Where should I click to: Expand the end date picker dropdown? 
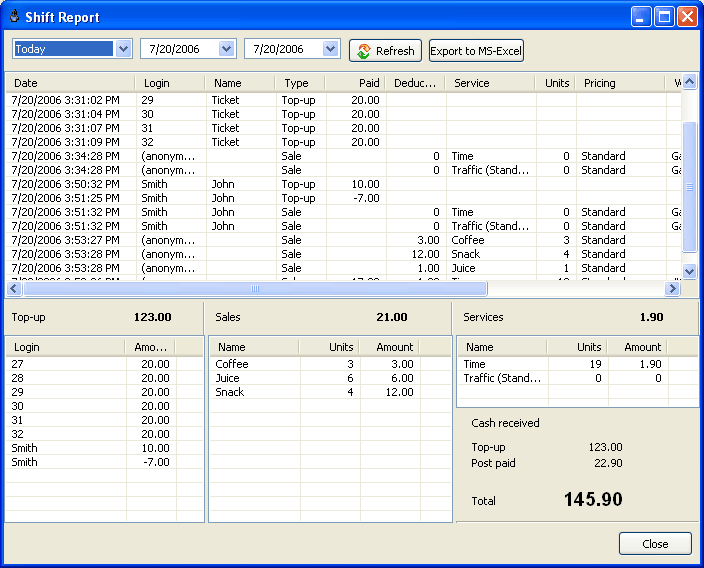[x=331, y=49]
